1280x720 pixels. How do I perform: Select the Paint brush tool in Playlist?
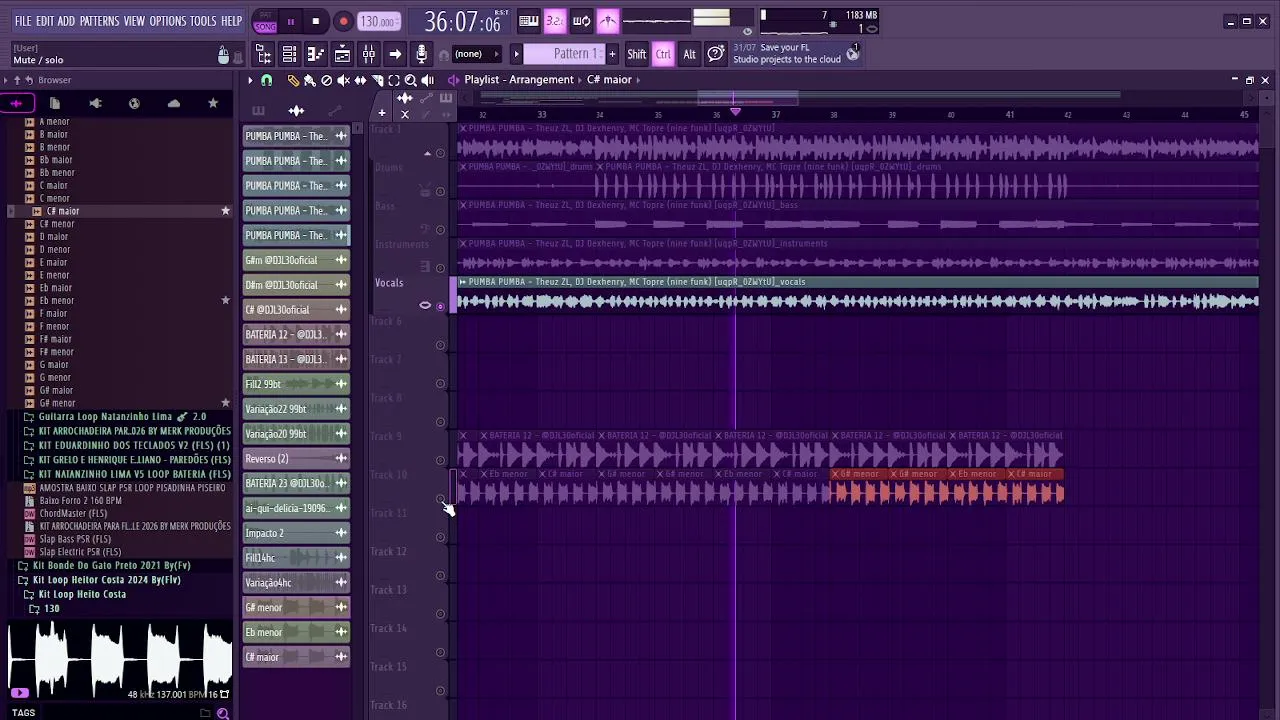pyautogui.click(x=310, y=80)
